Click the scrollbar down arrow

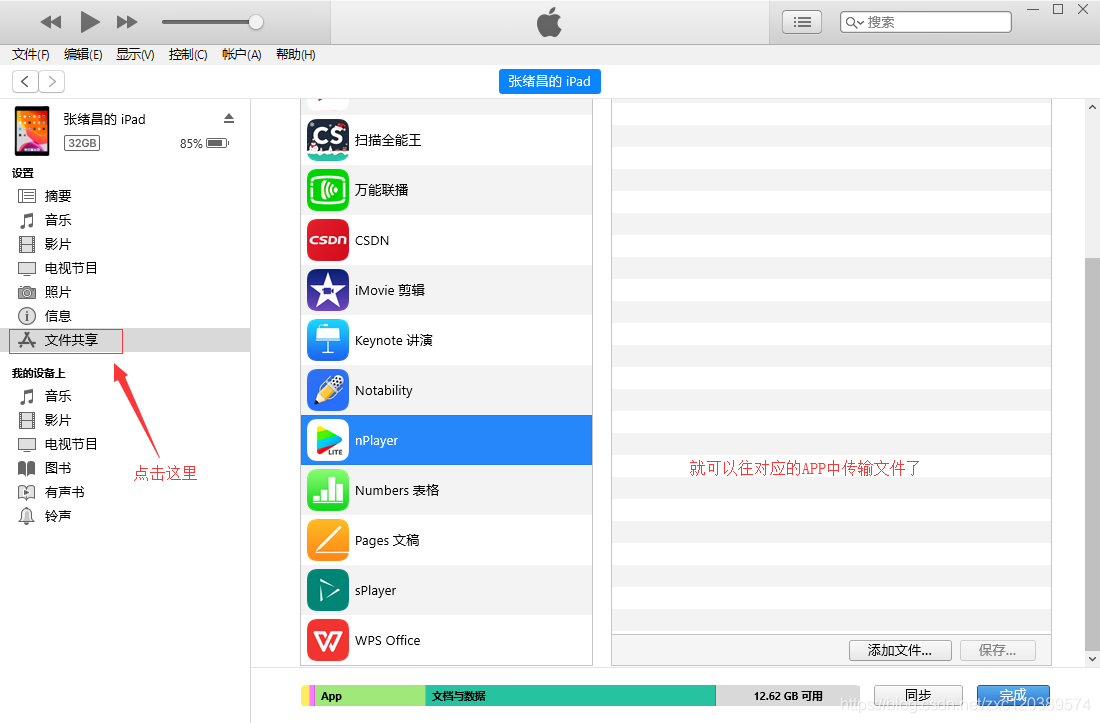coord(1092,658)
